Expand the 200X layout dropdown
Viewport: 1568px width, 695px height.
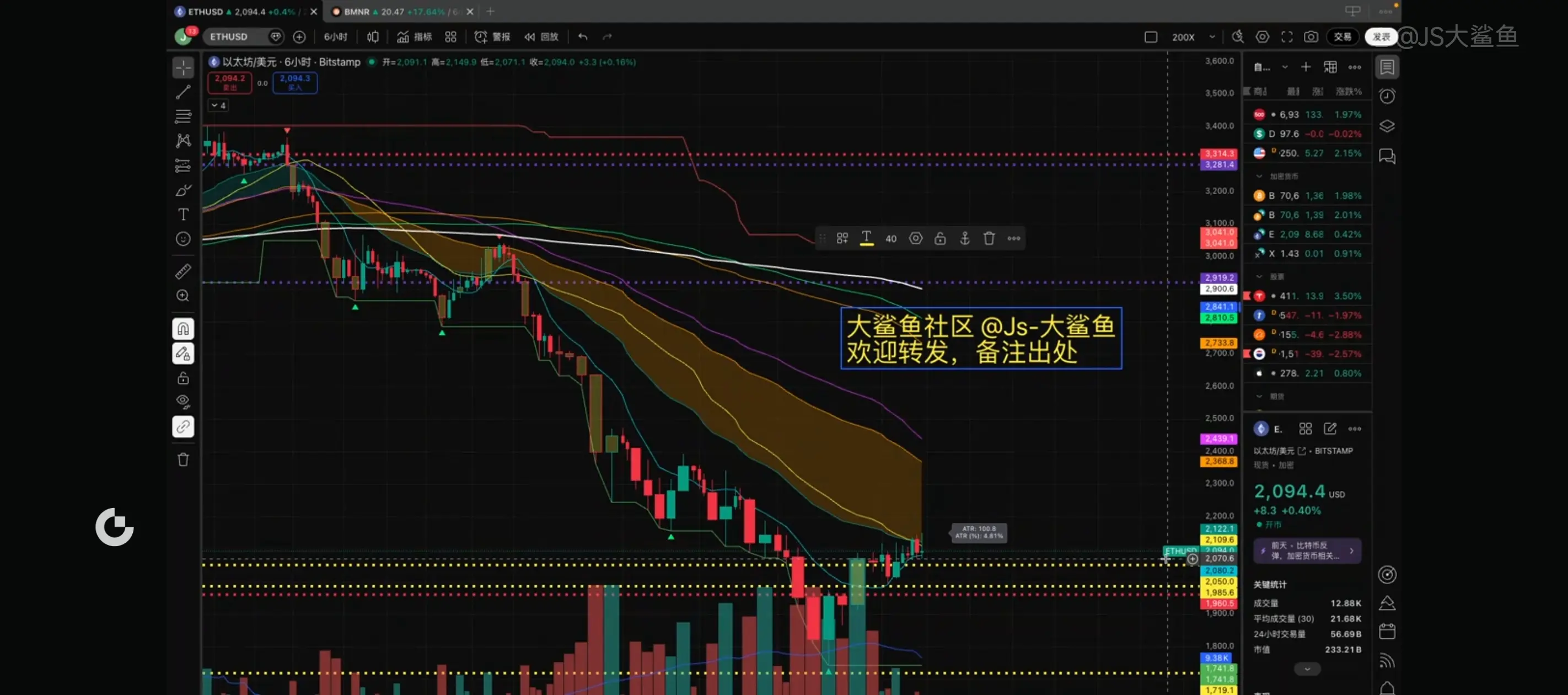(x=1211, y=36)
